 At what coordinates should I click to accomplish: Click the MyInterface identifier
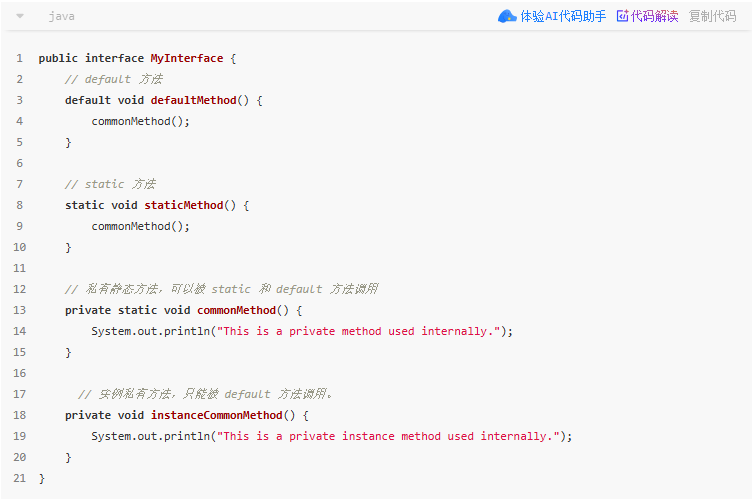[187, 58]
